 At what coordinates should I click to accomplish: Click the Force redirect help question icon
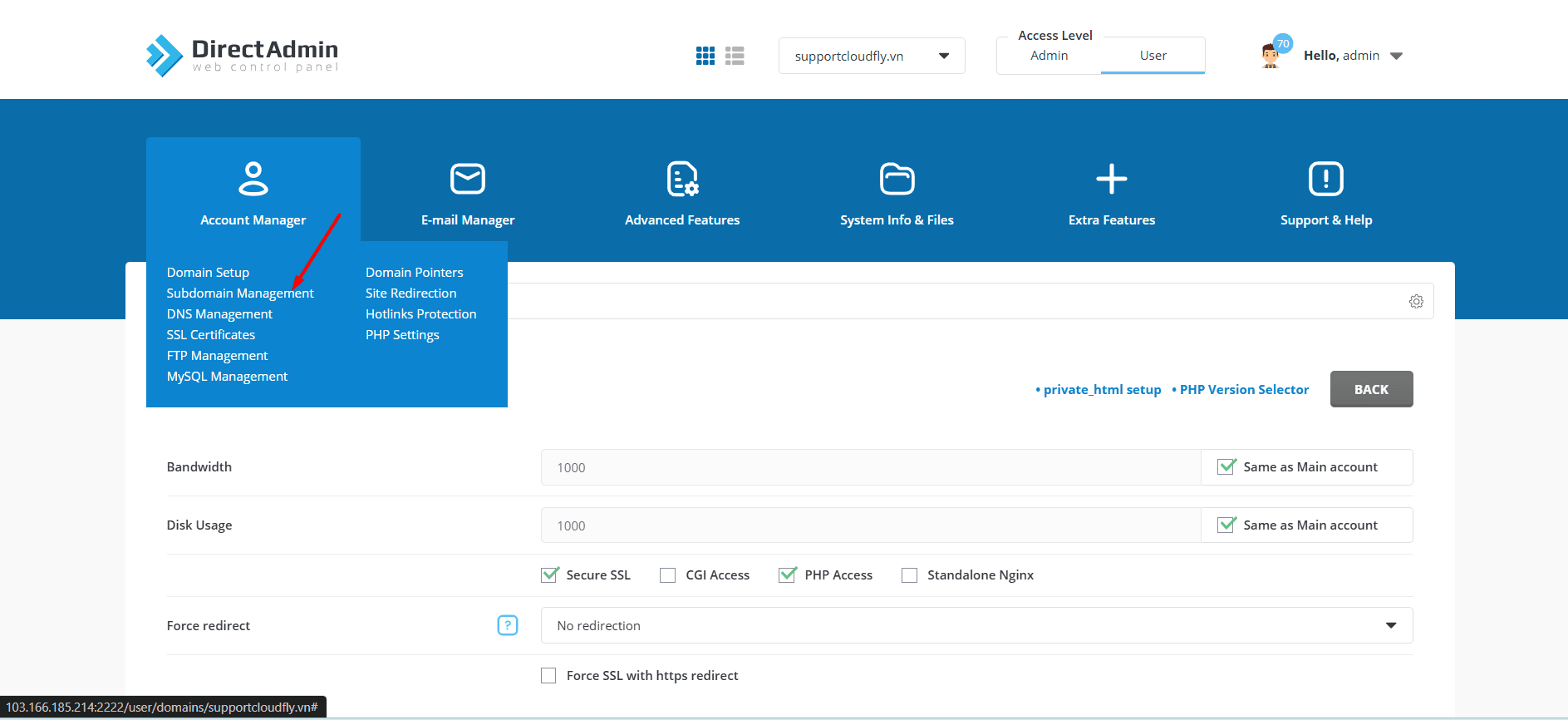pos(507,625)
